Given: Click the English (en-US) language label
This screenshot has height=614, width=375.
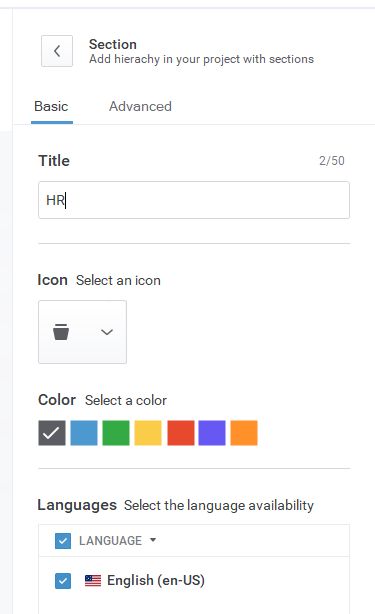Looking at the screenshot, I should click(156, 580).
